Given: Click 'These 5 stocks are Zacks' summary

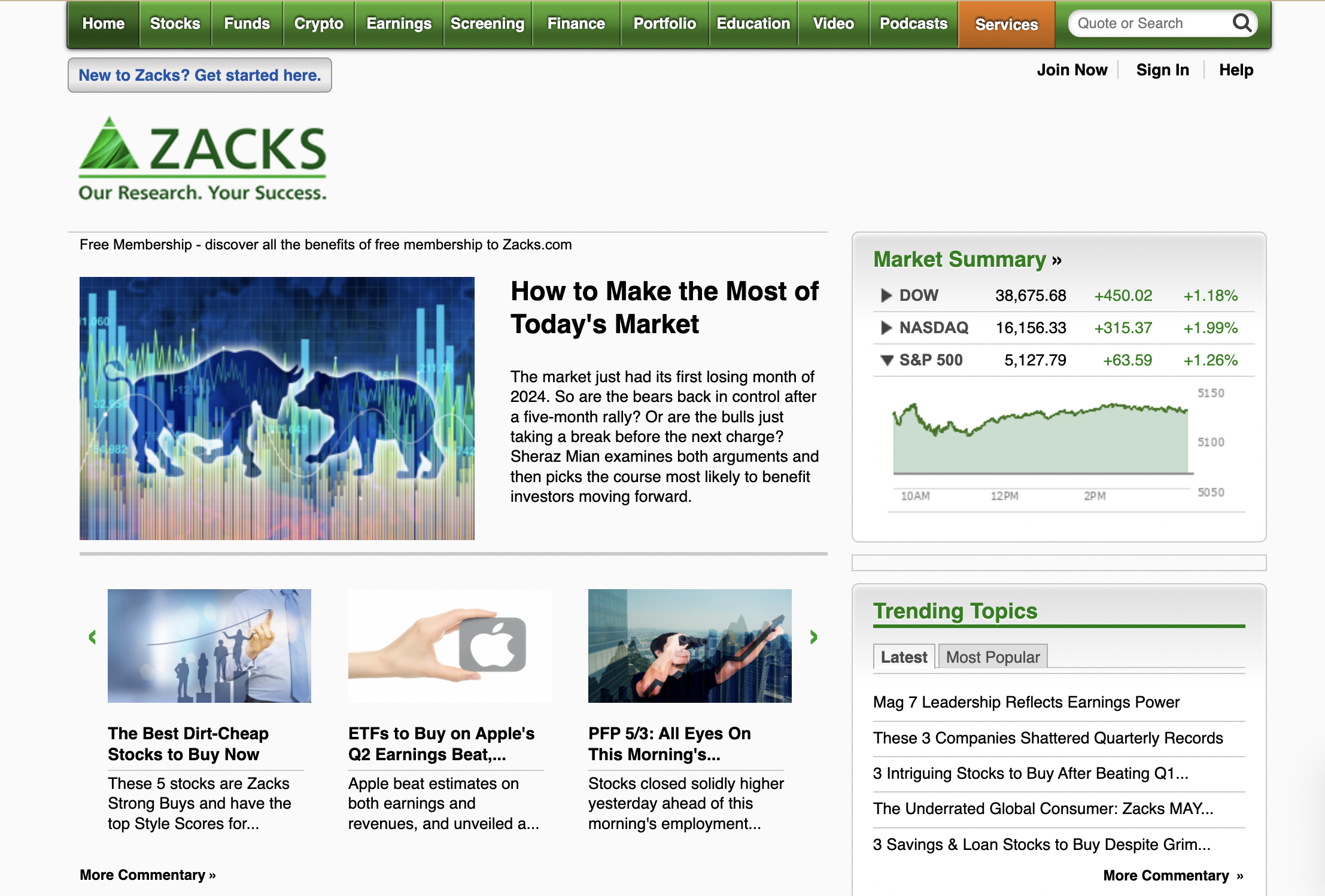Looking at the screenshot, I should (x=199, y=803).
